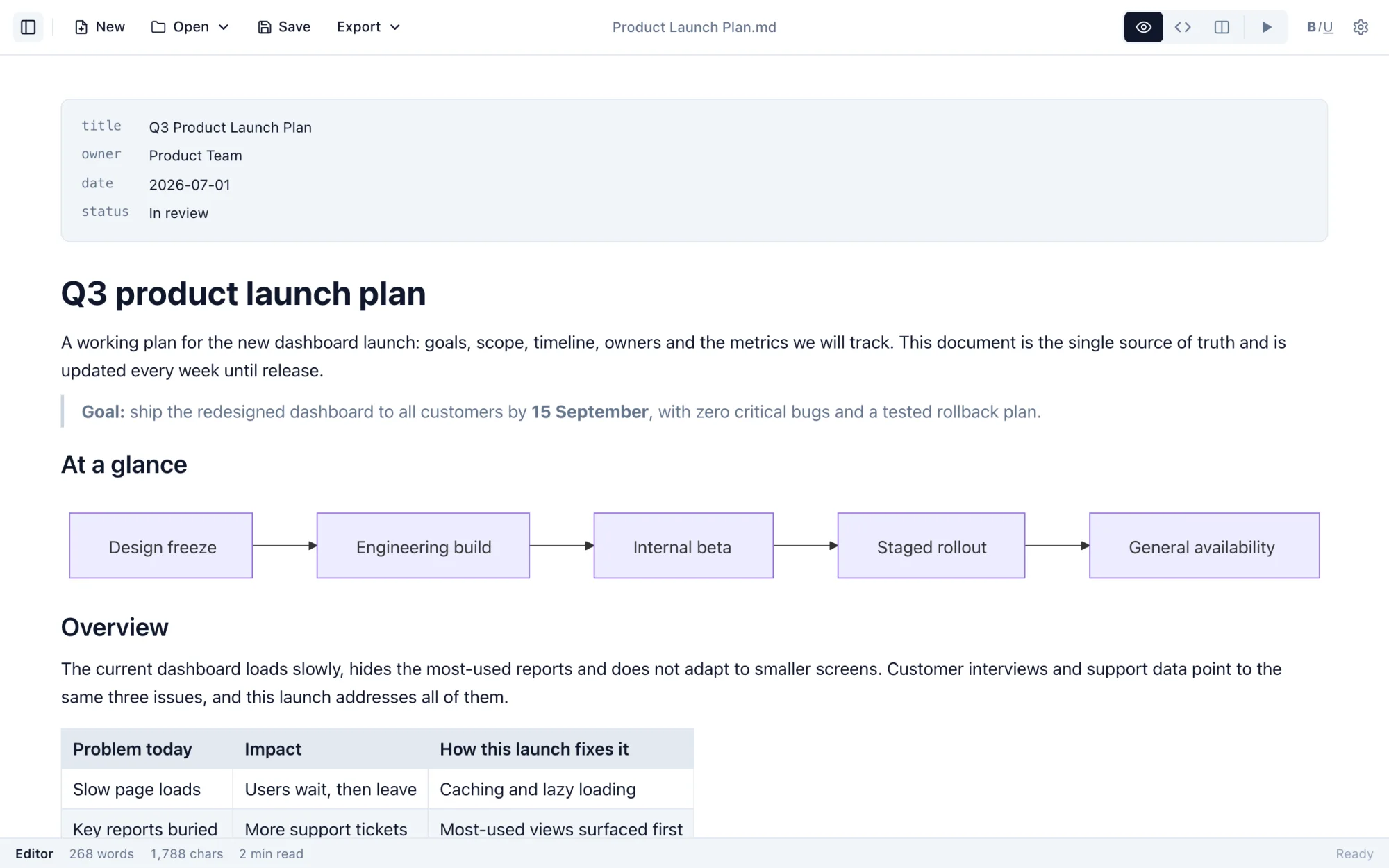
Task: Switch to preview mode eye icon
Action: click(1143, 27)
